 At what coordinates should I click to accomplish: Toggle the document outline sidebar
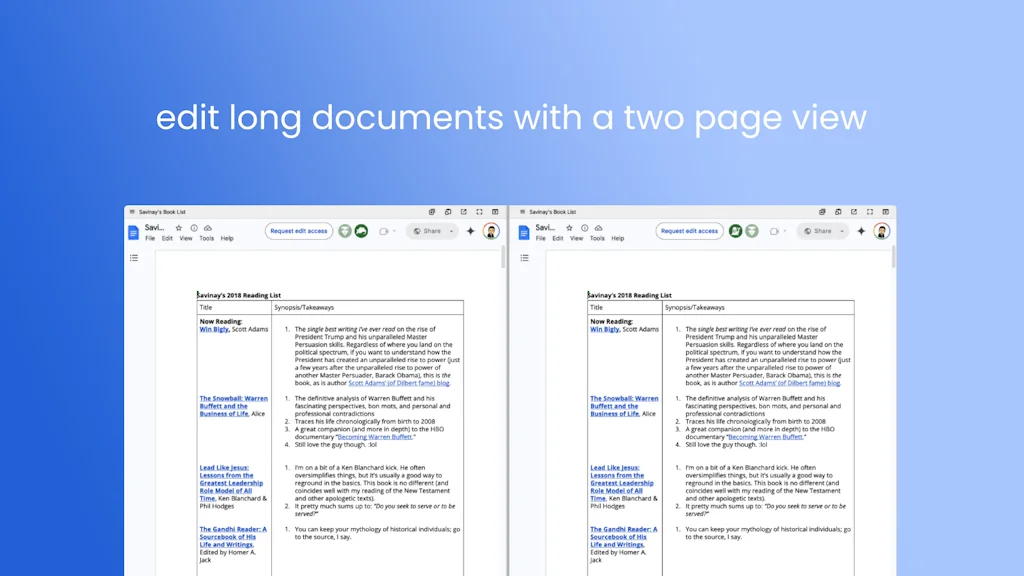(x=135, y=257)
